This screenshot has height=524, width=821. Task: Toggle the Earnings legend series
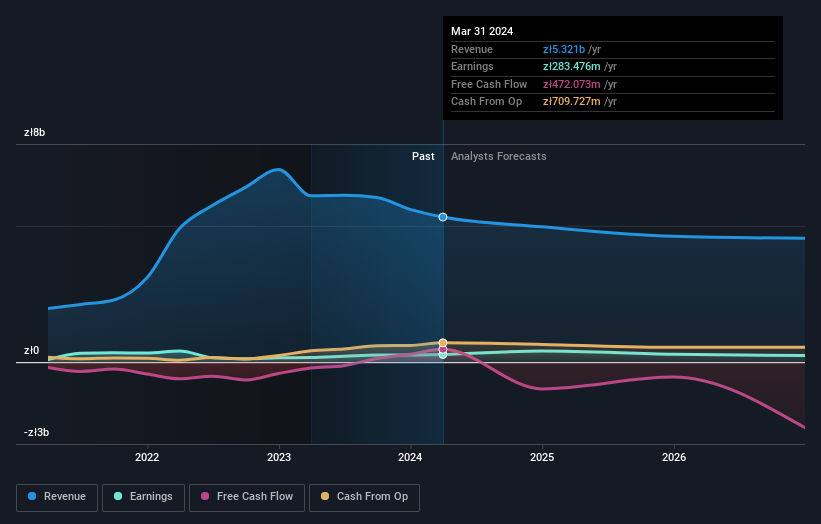tap(143, 497)
